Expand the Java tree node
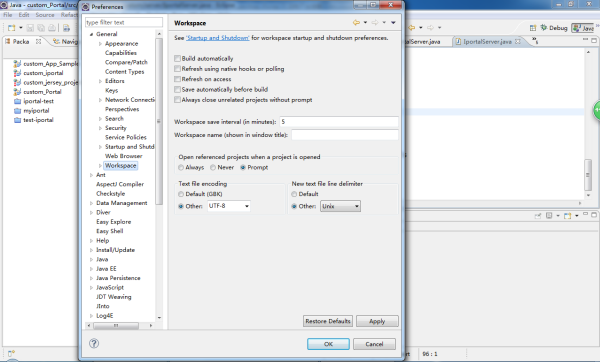The height and width of the screenshot is (362, 600). (x=91, y=259)
